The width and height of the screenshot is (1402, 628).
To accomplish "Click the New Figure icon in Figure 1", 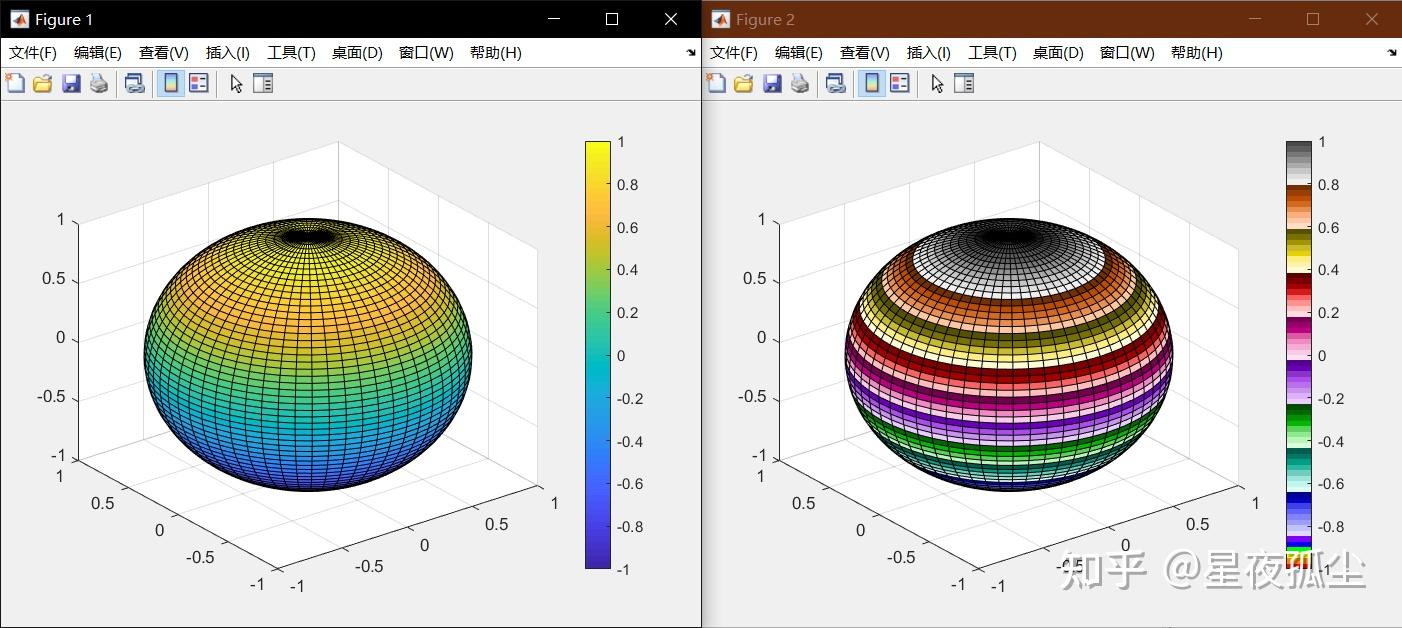I will click(14, 83).
